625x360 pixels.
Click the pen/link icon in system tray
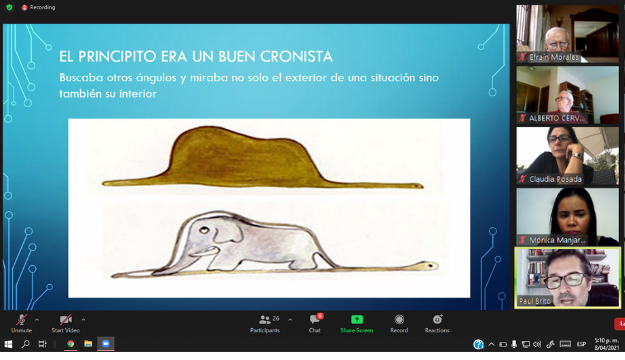550,344
